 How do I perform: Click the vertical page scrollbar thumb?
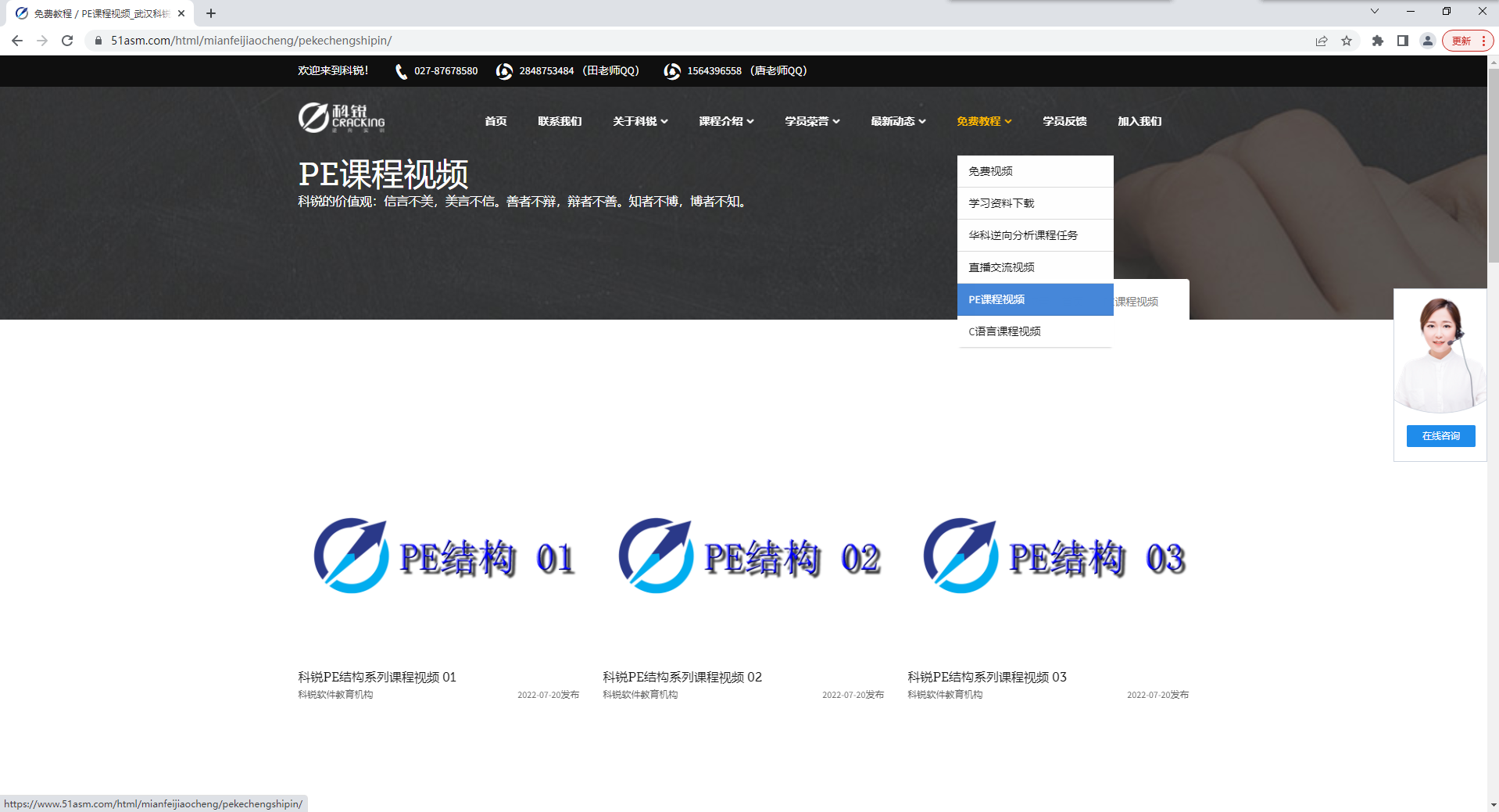[x=1493, y=164]
